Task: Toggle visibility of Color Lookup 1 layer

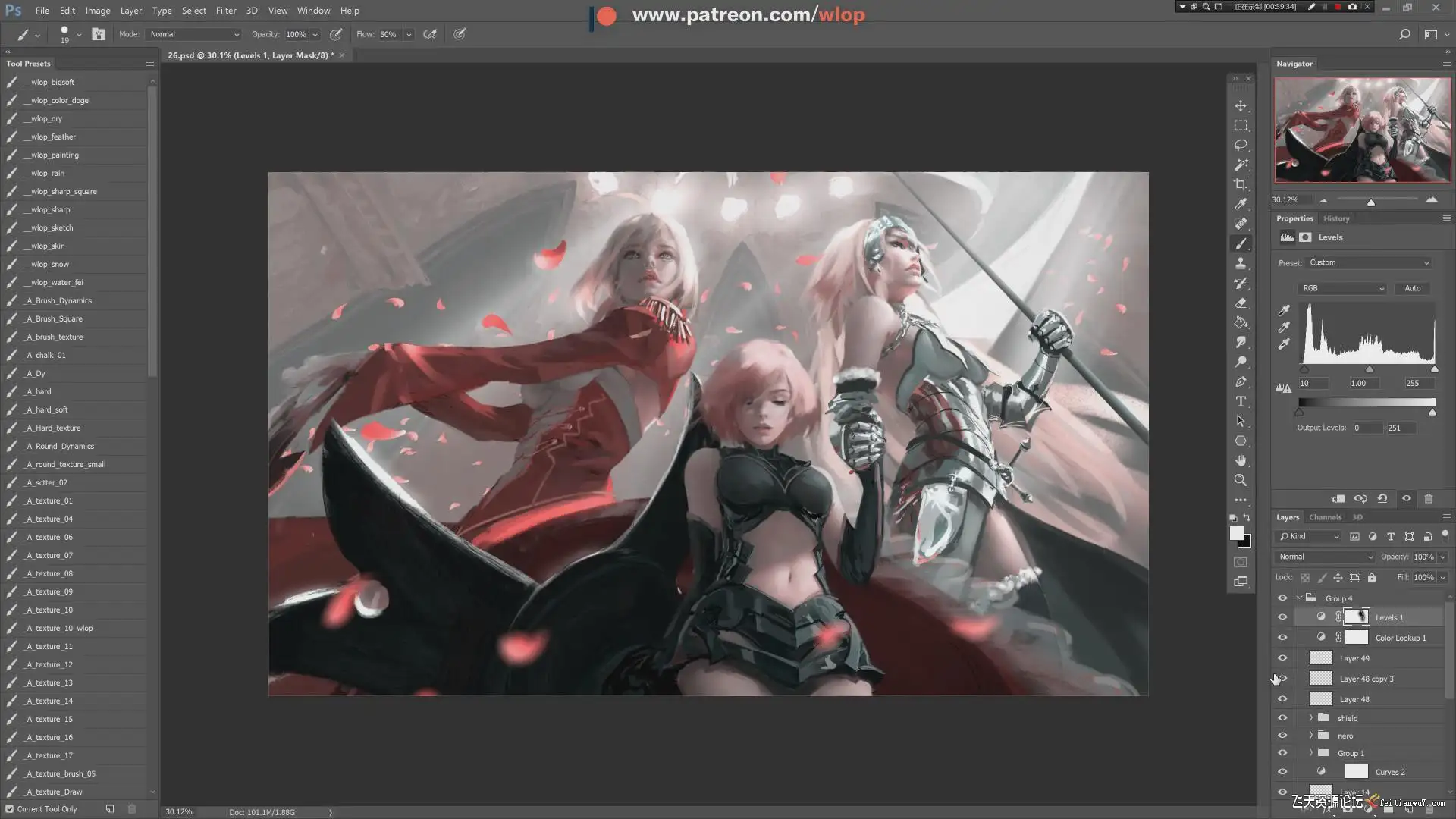Action: point(1282,638)
